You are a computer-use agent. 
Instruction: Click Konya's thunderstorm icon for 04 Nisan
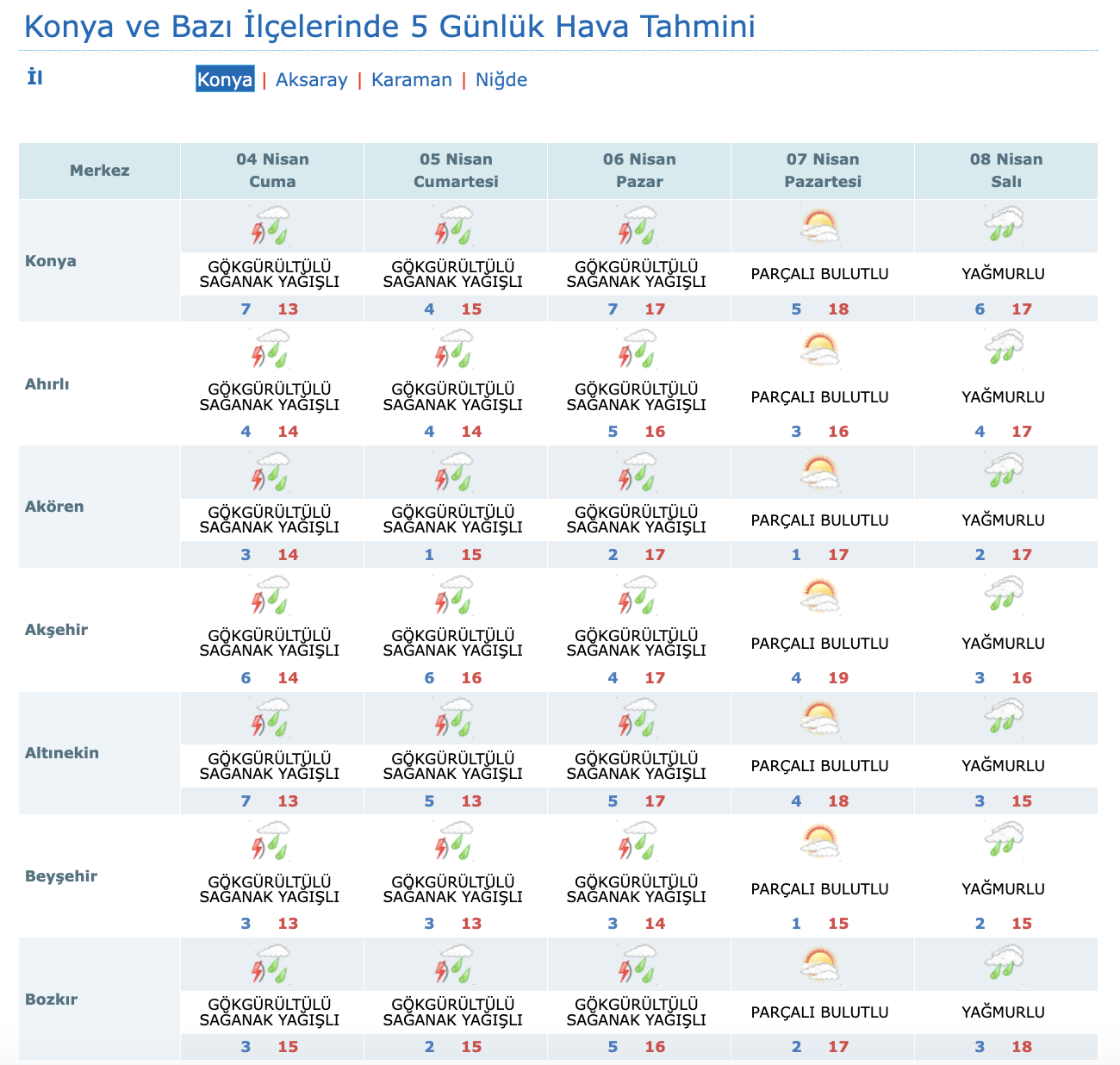(271, 226)
